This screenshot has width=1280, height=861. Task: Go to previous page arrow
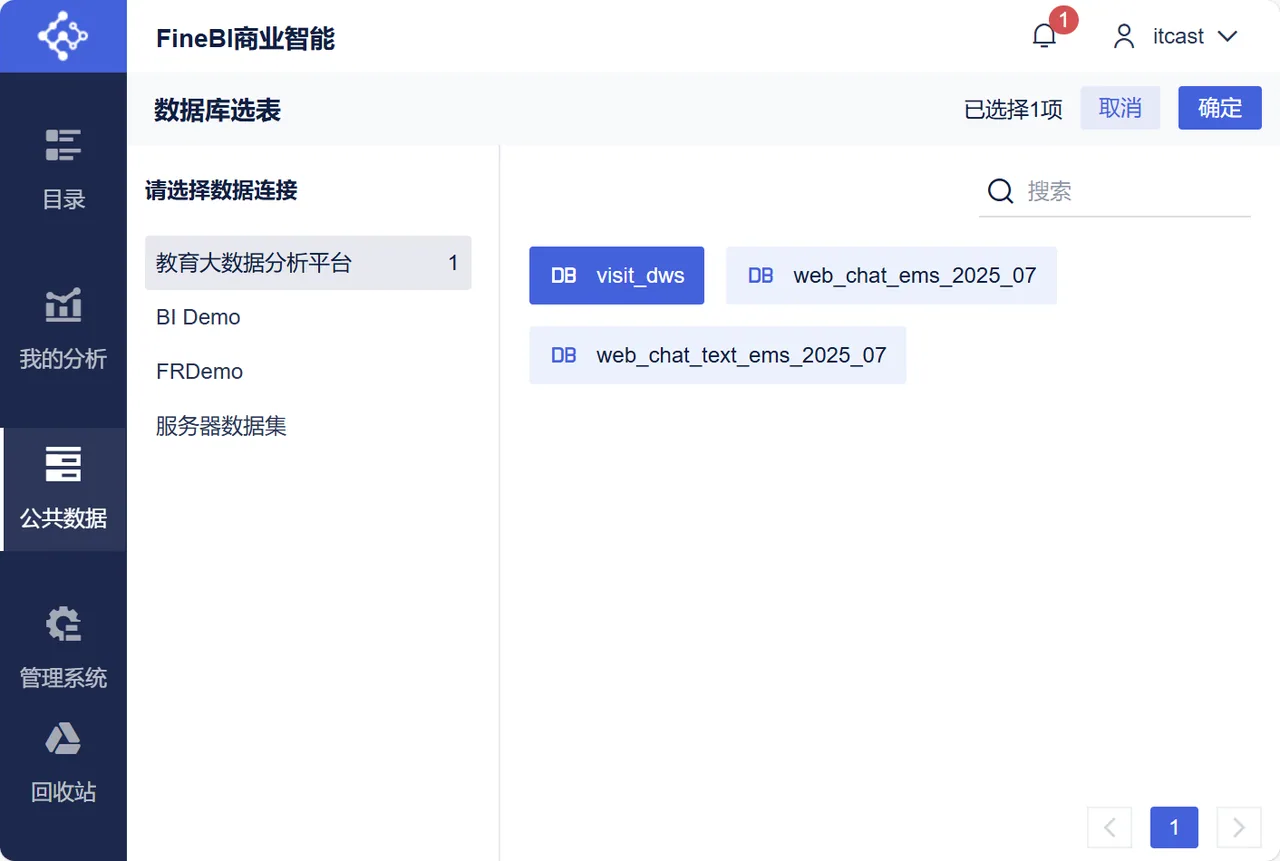click(1110, 827)
